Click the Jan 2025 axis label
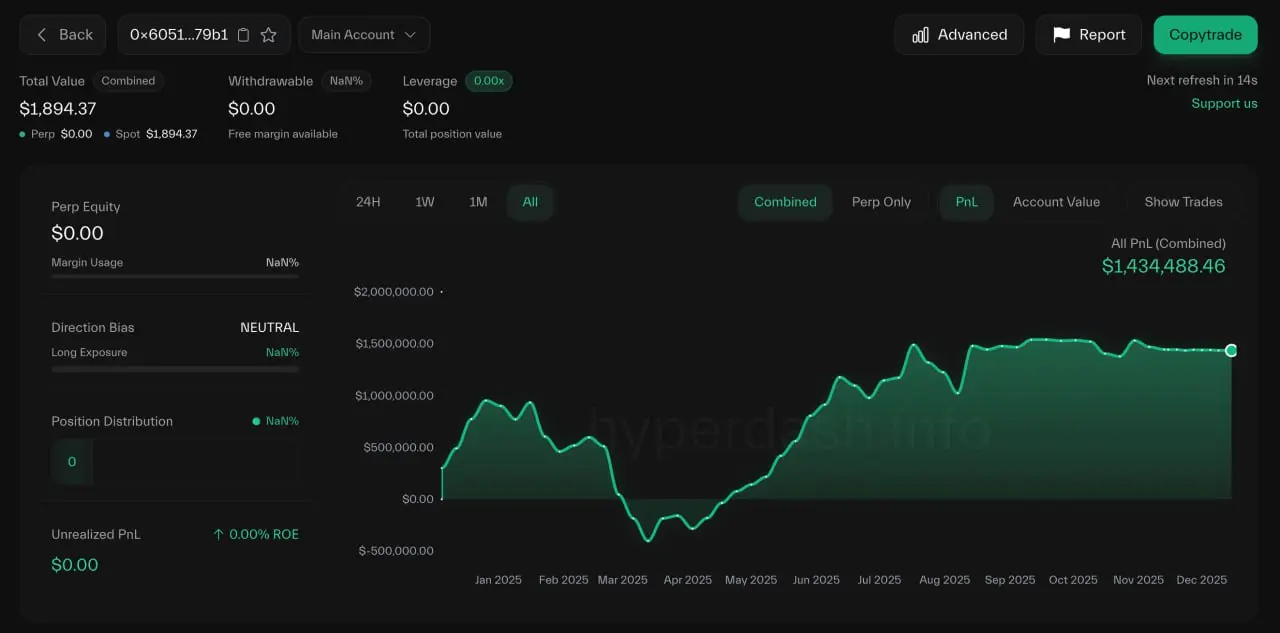The width and height of the screenshot is (1280, 633). tap(498, 580)
